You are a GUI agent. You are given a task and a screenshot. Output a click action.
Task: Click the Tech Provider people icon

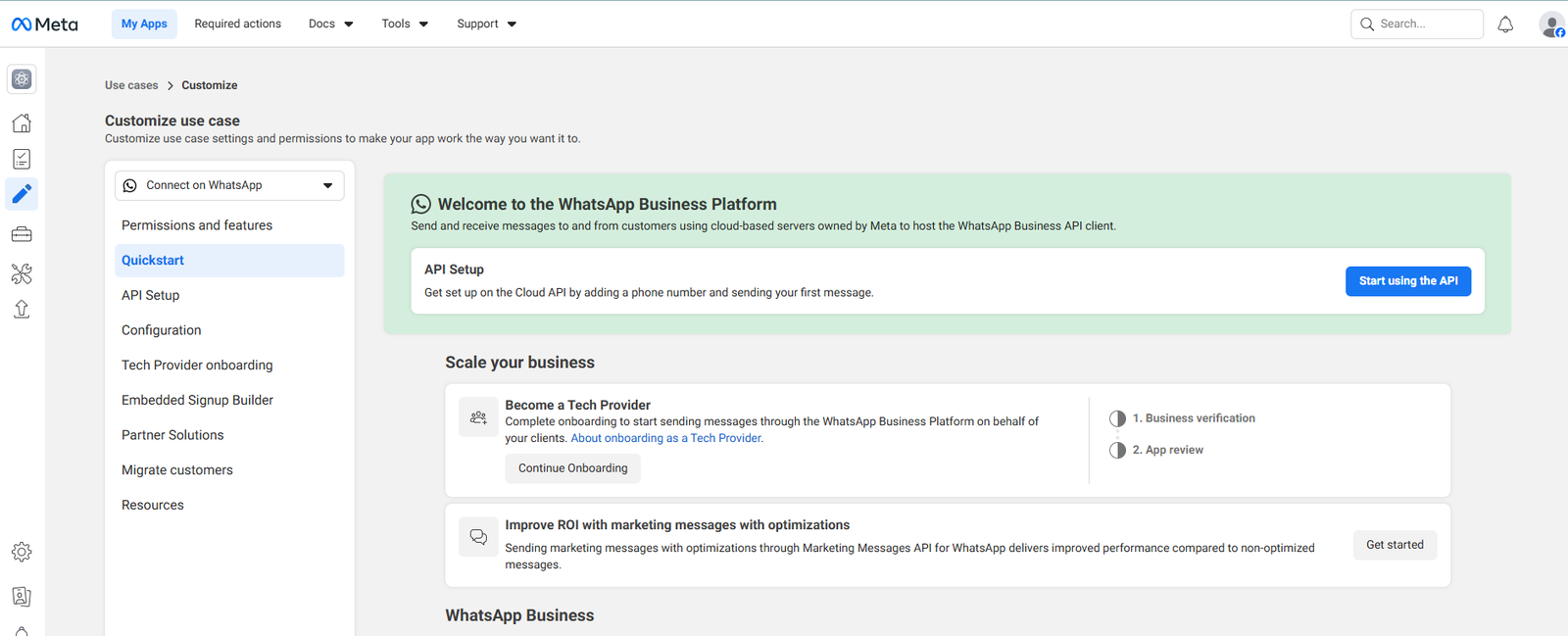point(478,417)
